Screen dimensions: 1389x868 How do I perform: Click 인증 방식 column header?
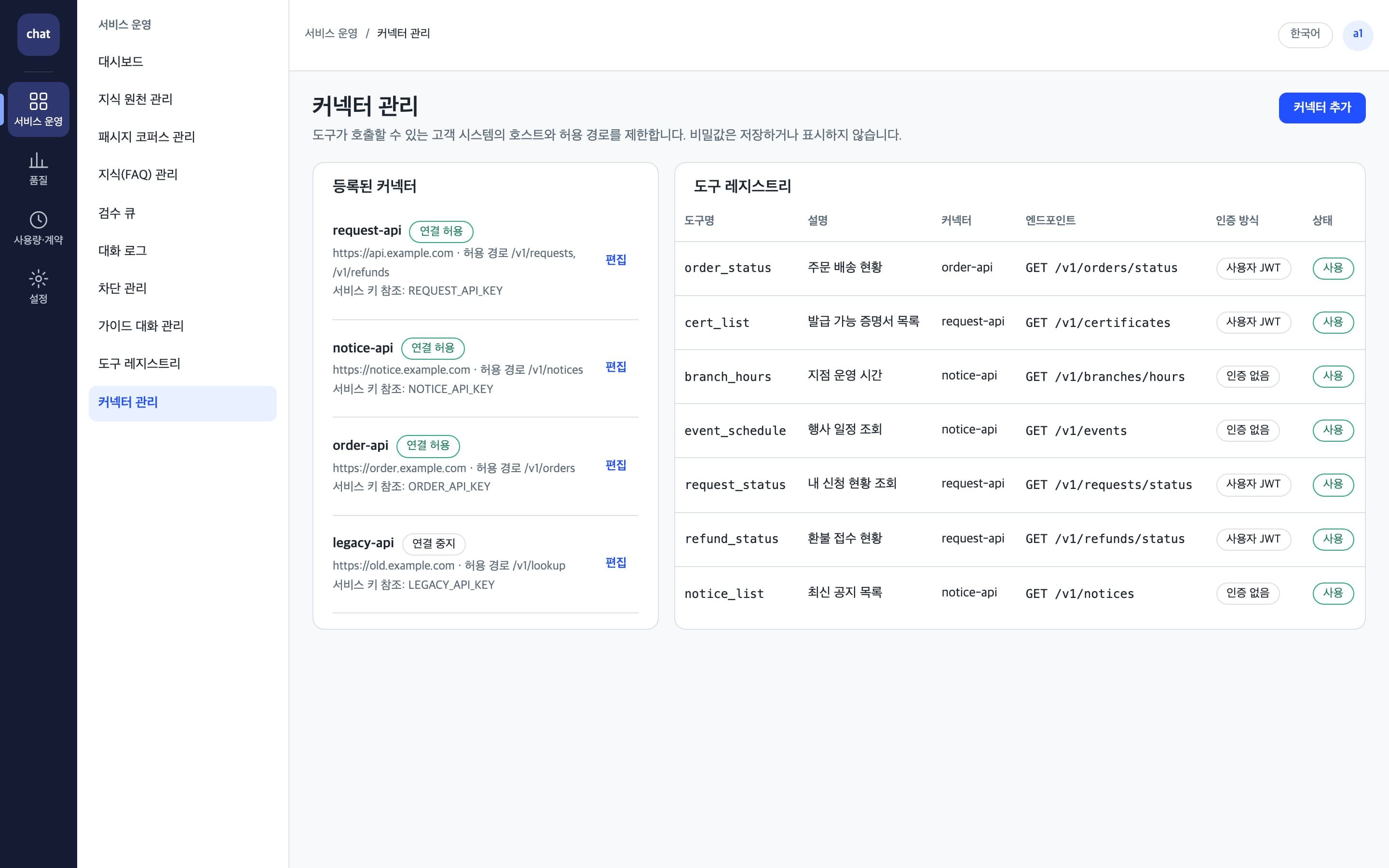1237,220
